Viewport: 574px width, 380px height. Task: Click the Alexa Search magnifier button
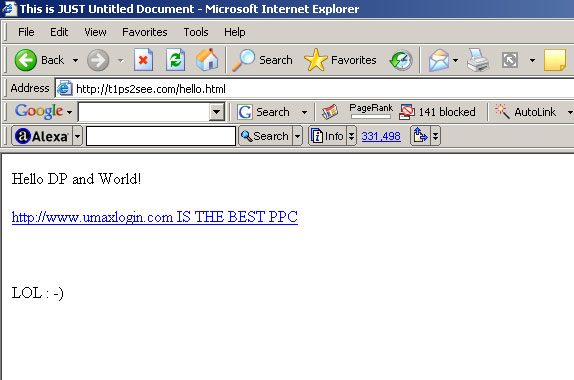point(265,136)
